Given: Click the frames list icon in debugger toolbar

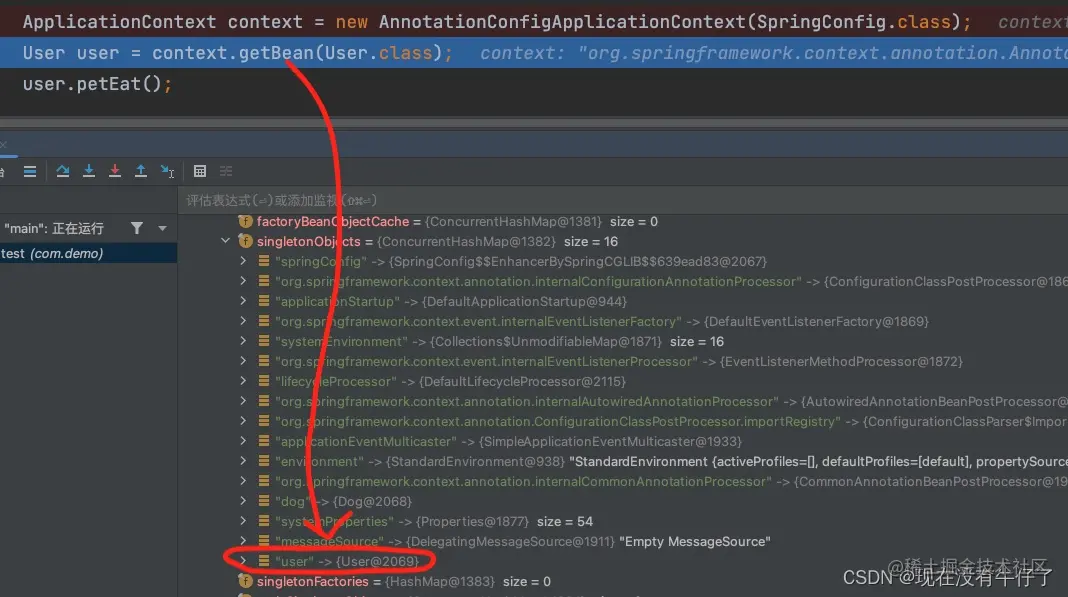Looking at the screenshot, I should point(30,171).
